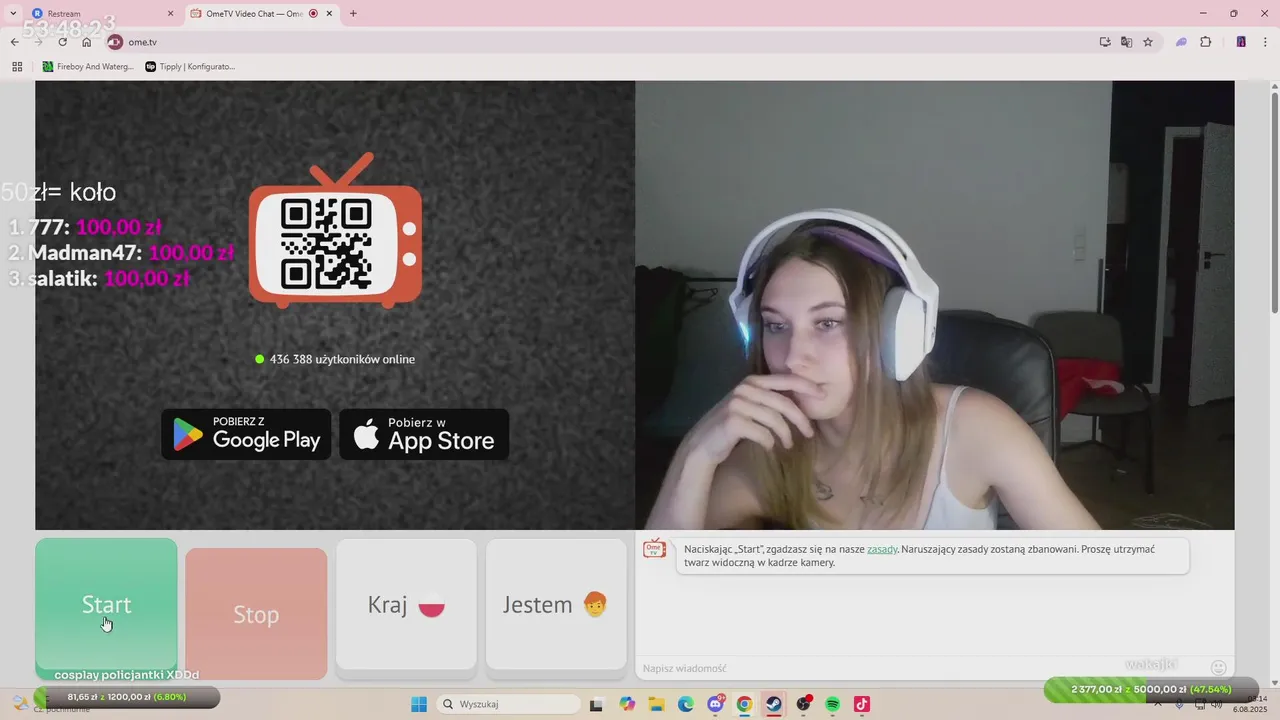Open the Tipply Konfigurator bookmark
The image size is (1280, 720).
190,67
